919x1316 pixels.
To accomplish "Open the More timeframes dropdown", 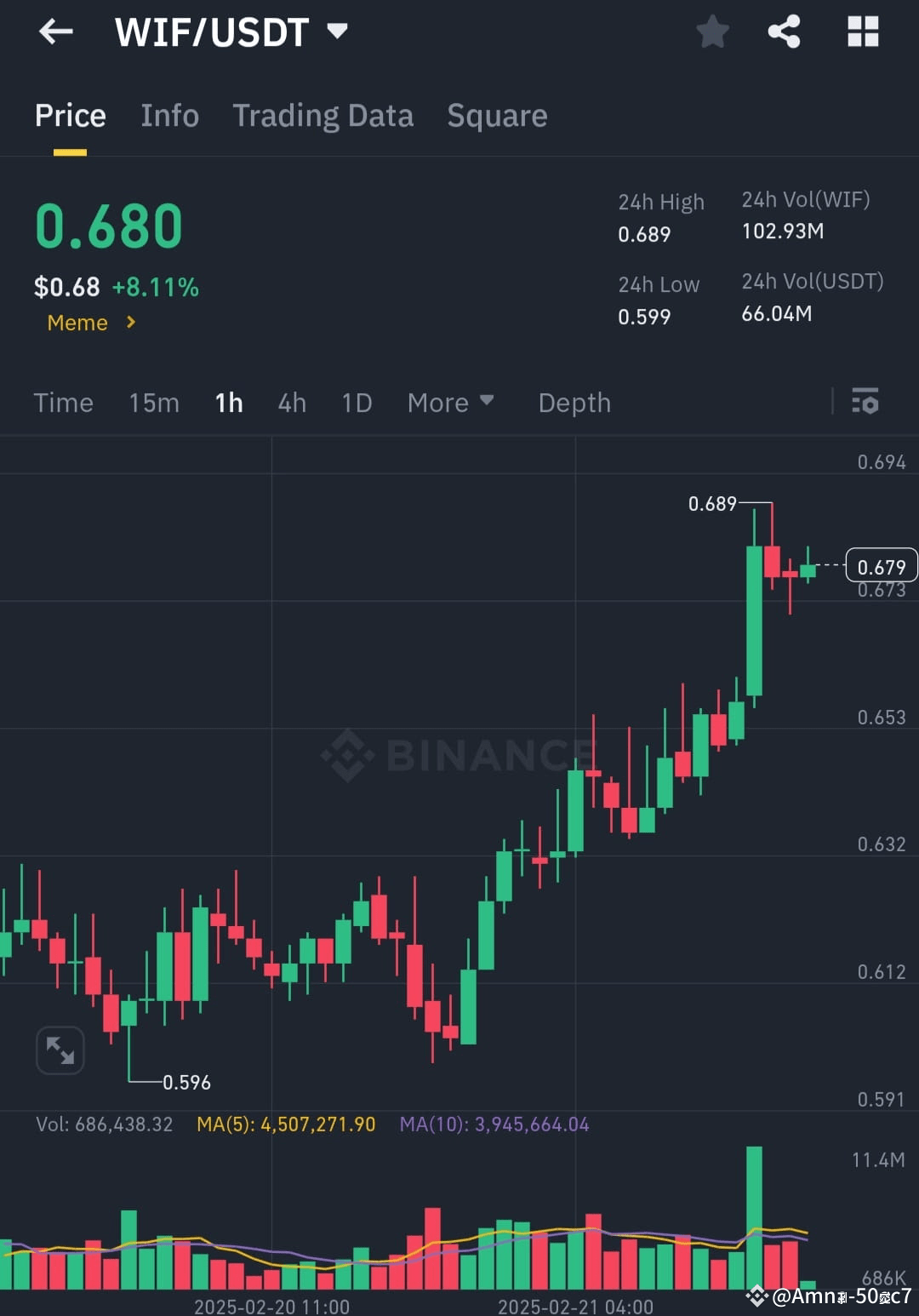I will [x=451, y=402].
